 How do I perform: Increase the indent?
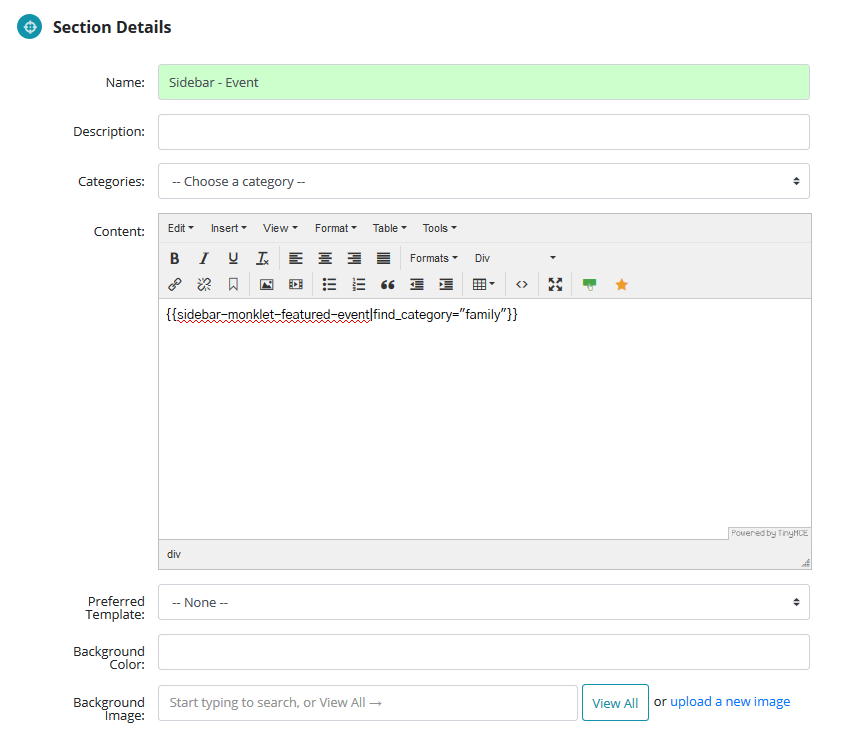coord(446,284)
